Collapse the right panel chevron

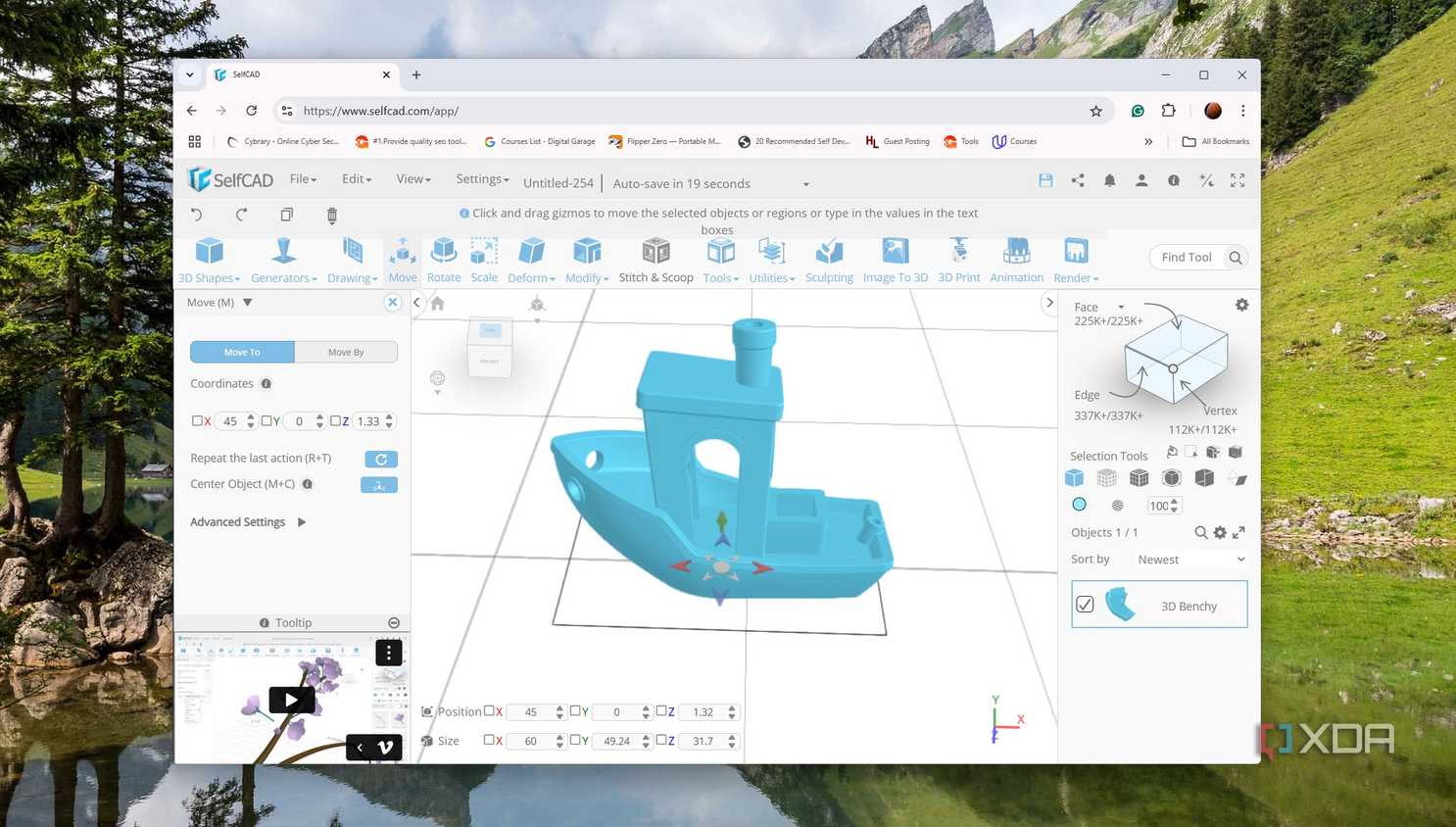(1049, 303)
